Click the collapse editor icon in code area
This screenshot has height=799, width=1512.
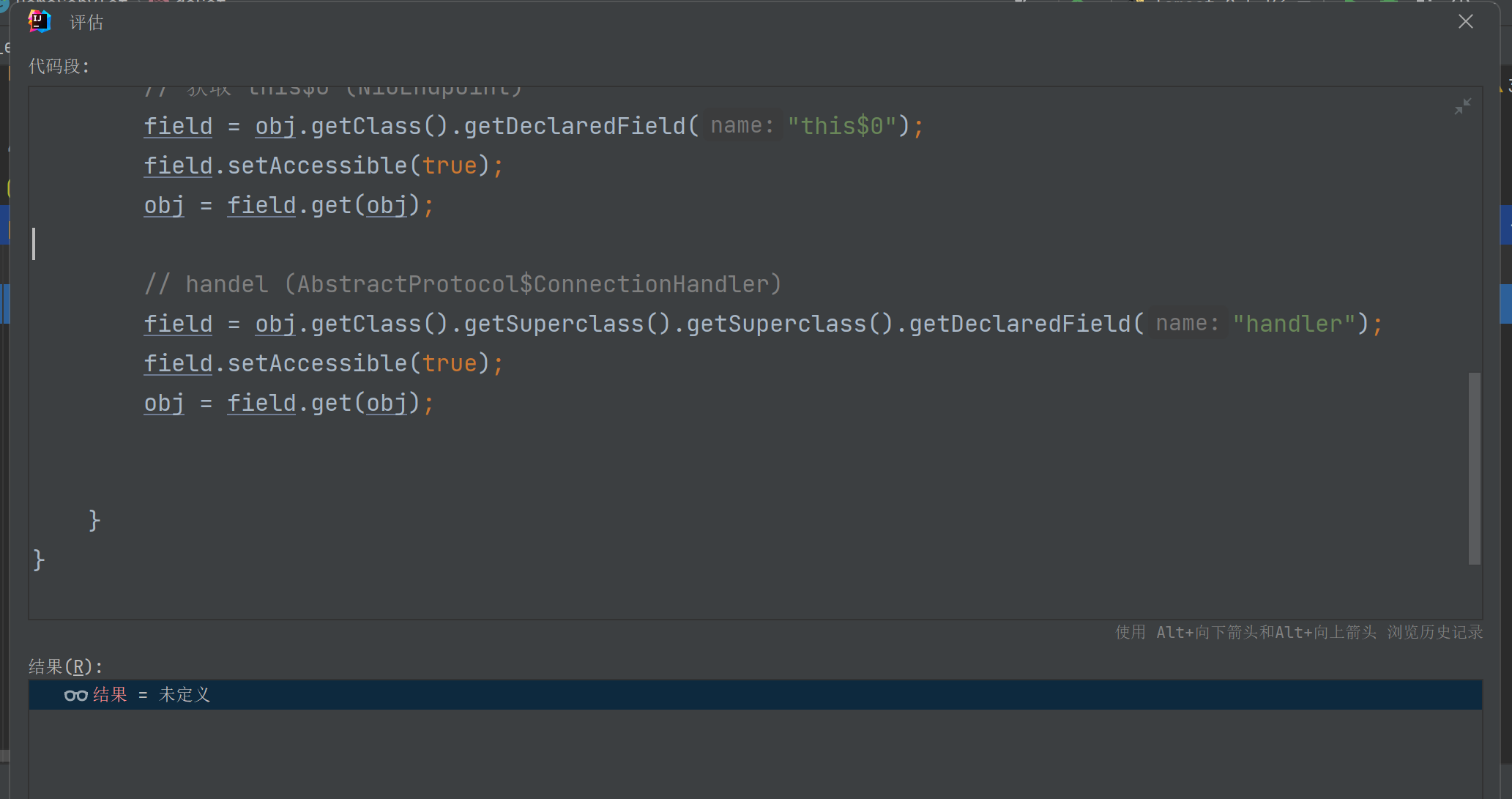click(x=1462, y=107)
